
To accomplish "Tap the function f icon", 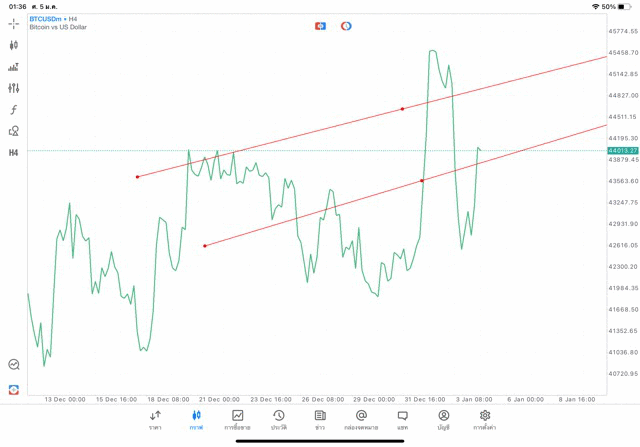I will click(x=14, y=109).
